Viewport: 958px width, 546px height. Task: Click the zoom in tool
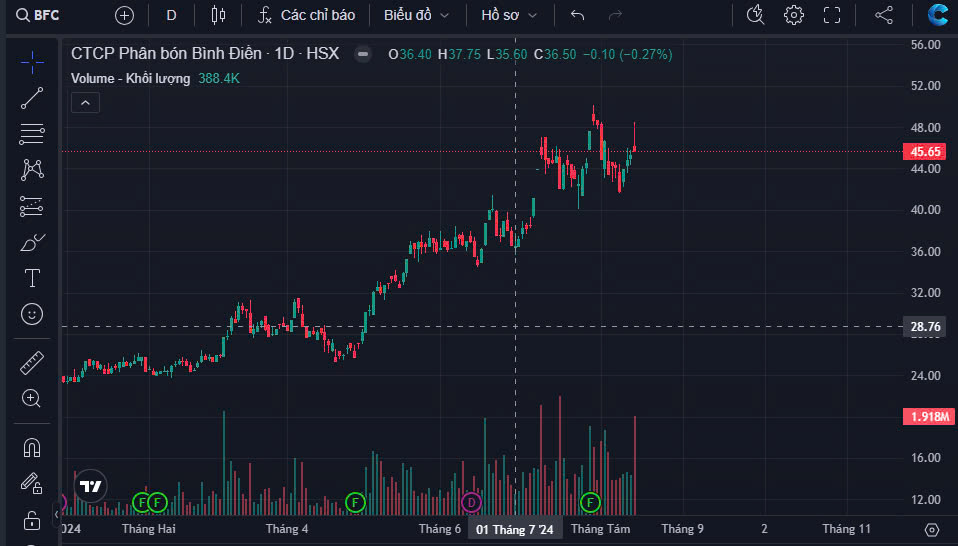32,398
